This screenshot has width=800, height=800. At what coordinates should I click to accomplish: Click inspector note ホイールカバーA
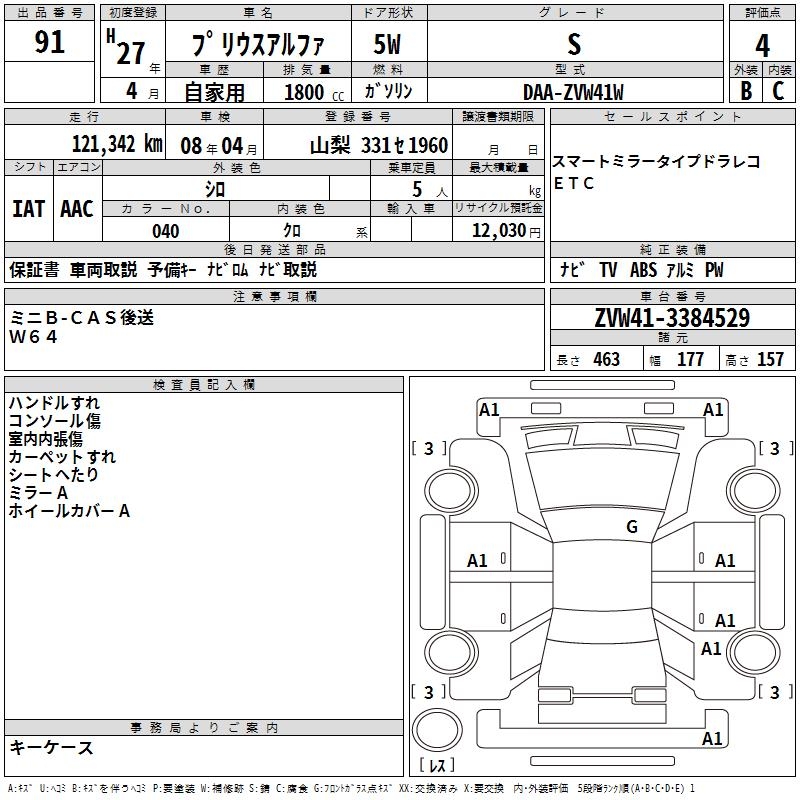[69, 511]
